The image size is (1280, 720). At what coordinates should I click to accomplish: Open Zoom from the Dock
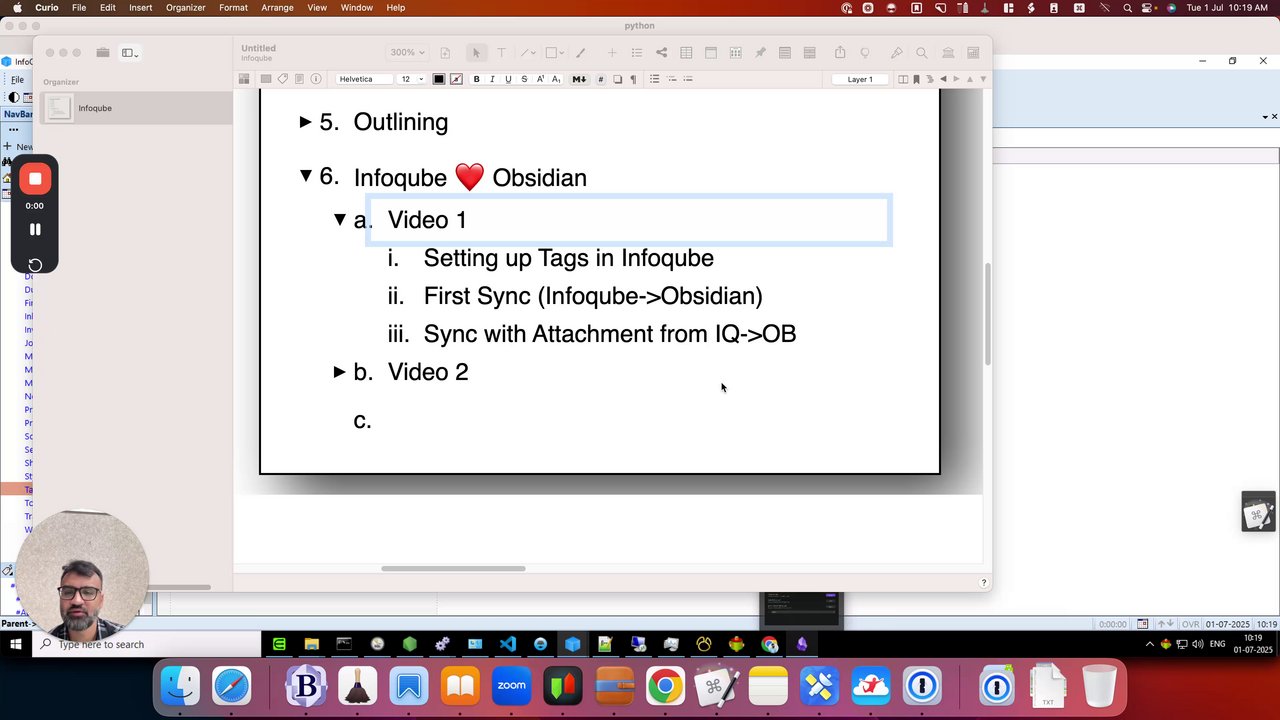pyautogui.click(x=511, y=686)
